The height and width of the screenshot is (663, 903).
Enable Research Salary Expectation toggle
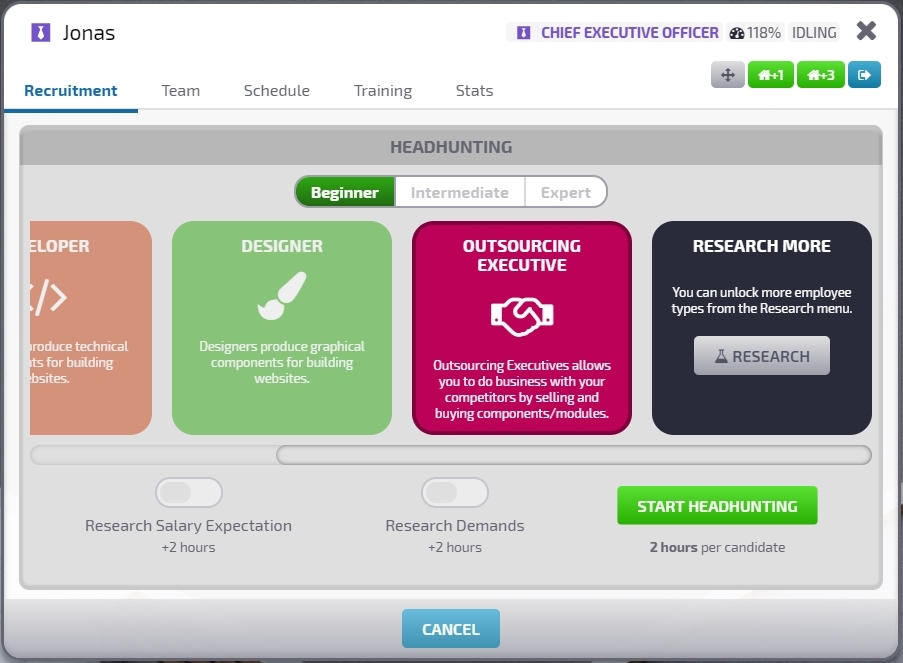click(x=188, y=493)
